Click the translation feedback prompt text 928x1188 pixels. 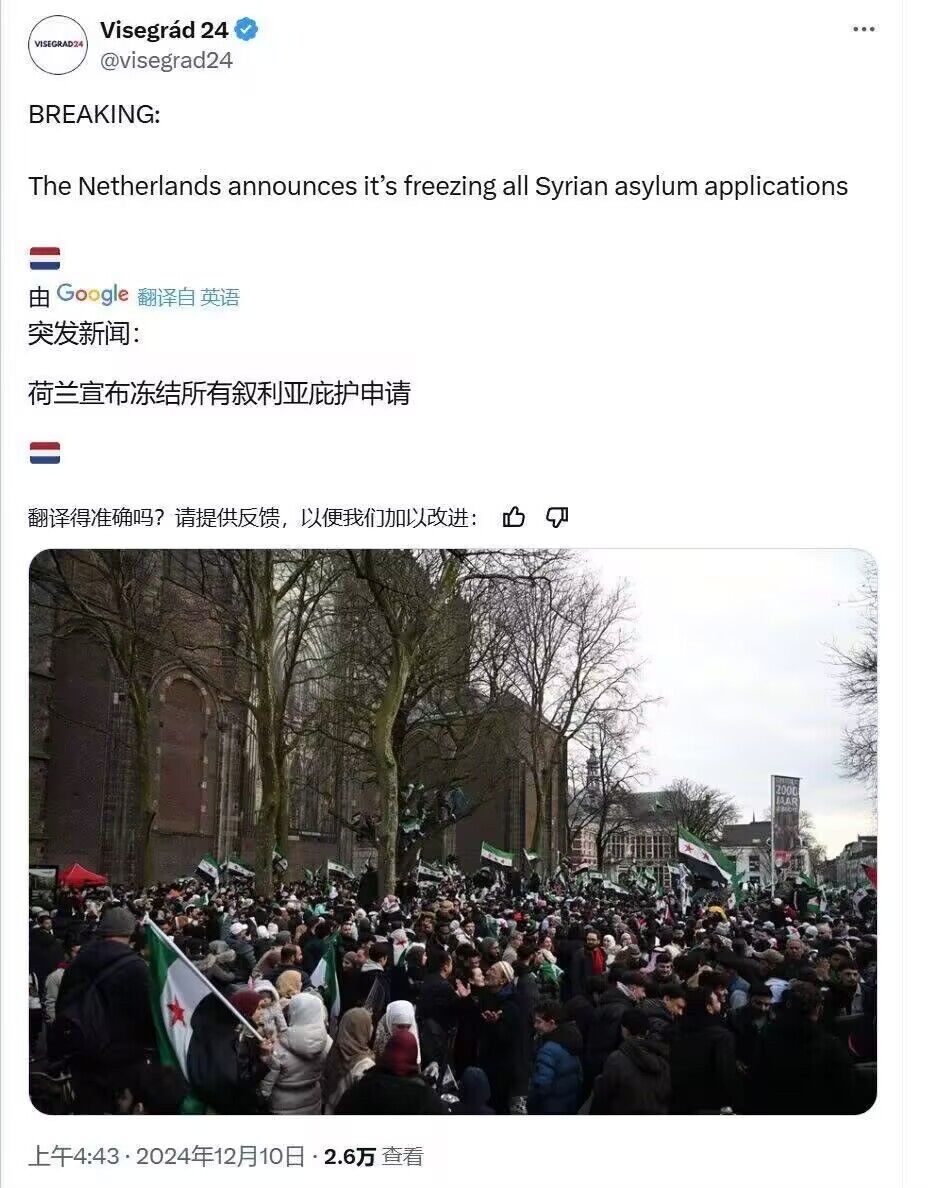(253, 518)
